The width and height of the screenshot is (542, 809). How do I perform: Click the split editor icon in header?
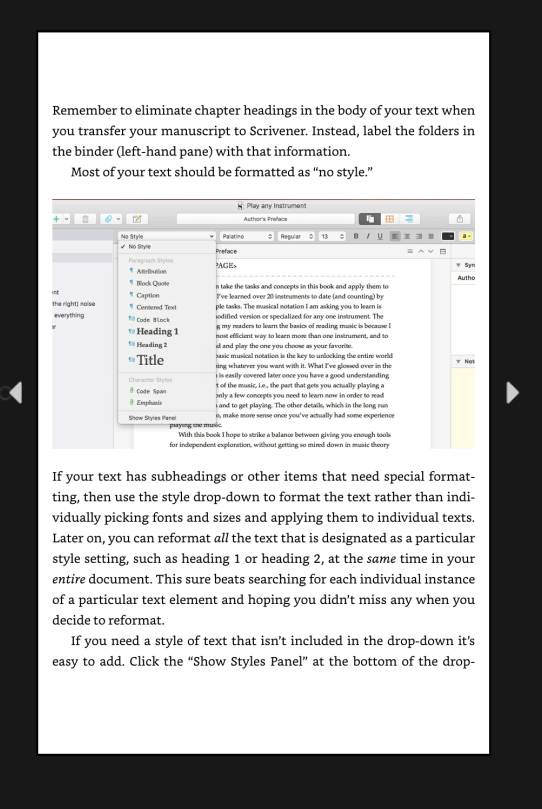pyautogui.click(x=442, y=251)
